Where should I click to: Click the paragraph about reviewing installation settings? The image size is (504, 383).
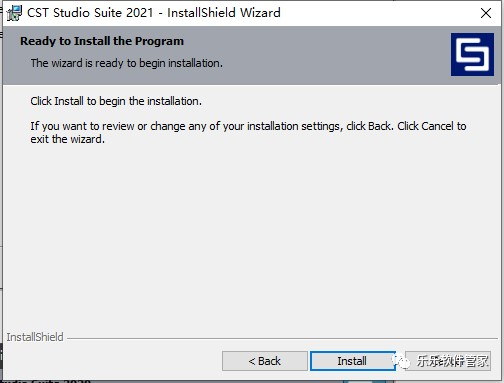pyautogui.click(x=248, y=132)
